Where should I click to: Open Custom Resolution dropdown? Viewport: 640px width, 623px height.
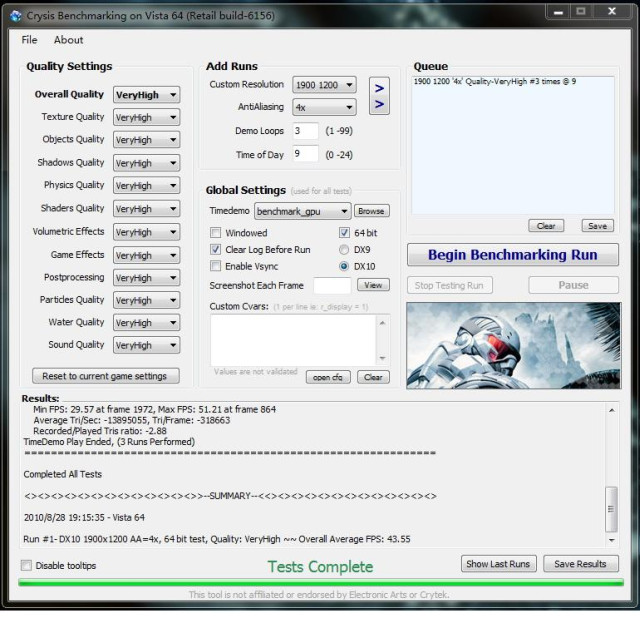(x=324, y=85)
